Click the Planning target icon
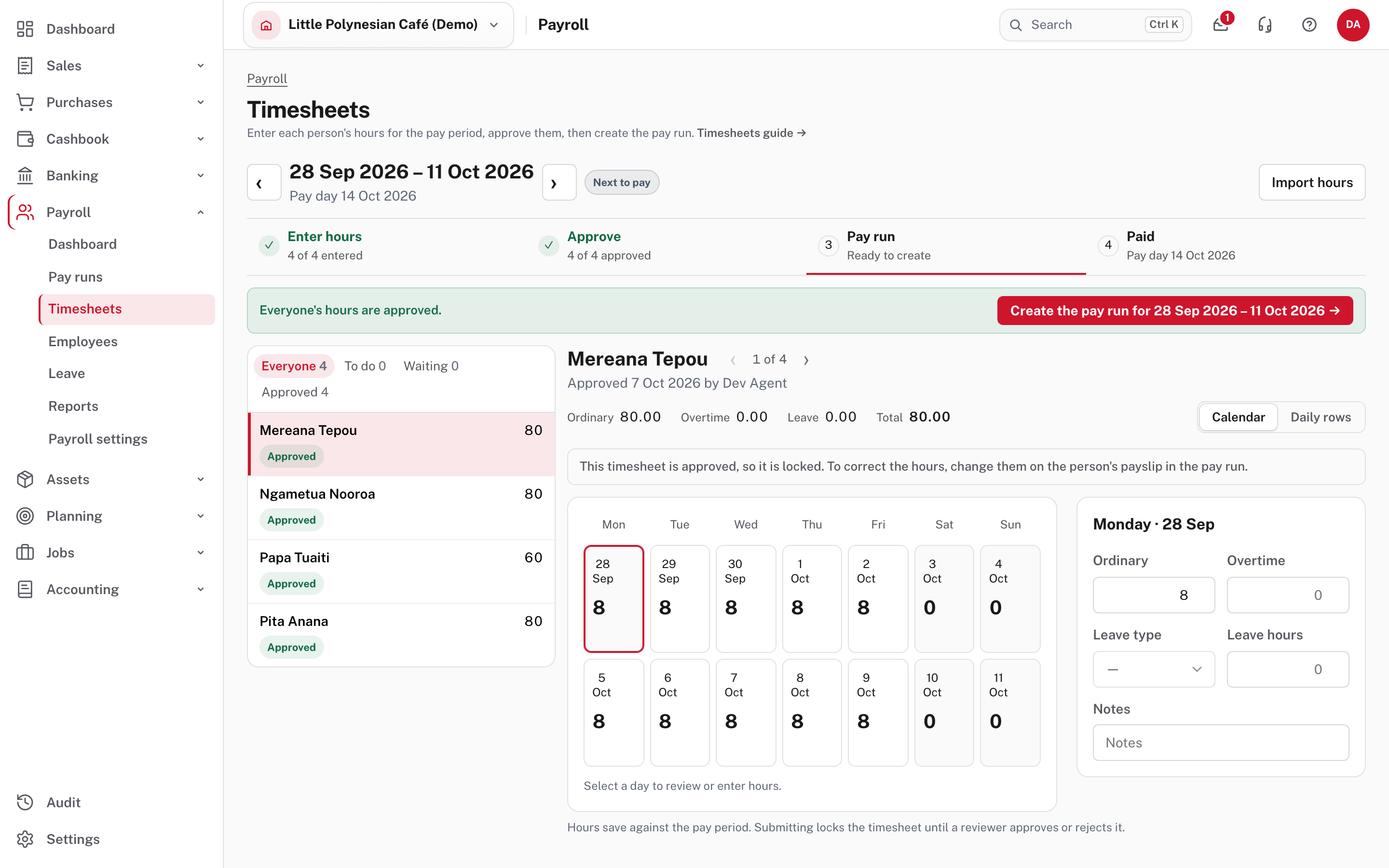Image resolution: width=1389 pixels, height=868 pixels. click(x=25, y=516)
